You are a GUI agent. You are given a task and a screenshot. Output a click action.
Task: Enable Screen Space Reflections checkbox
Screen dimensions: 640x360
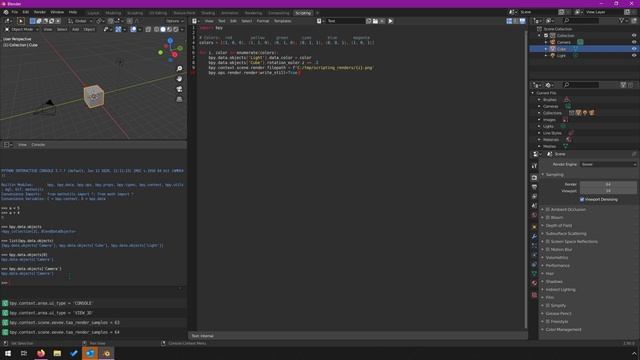pyautogui.click(x=548, y=242)
